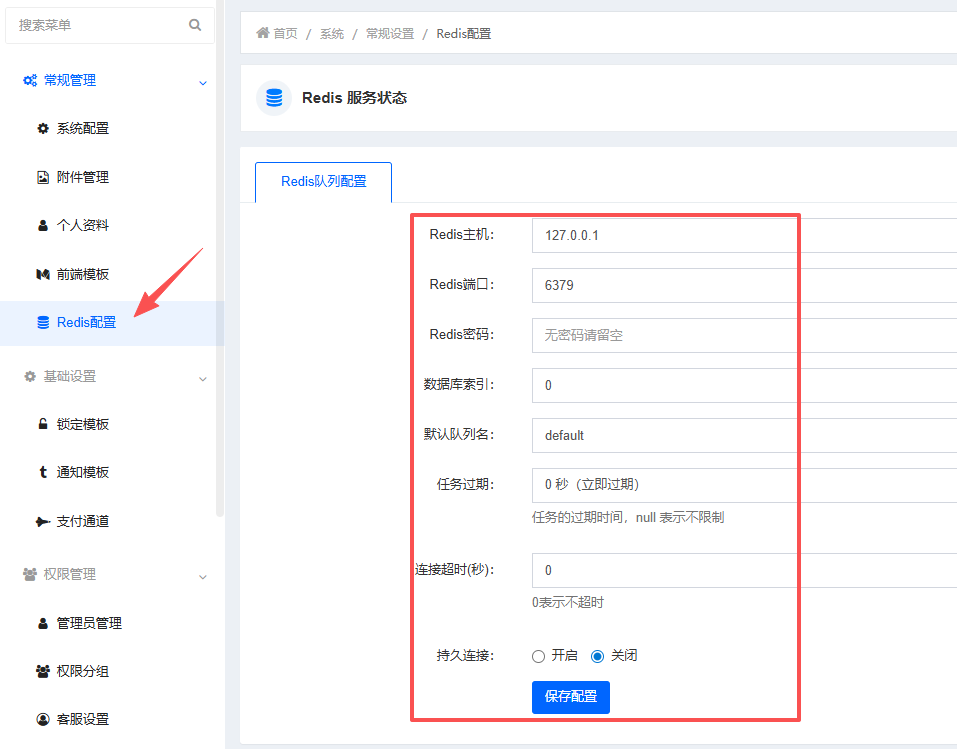Click the gears icon beside 常规管理
The image size is (957, 749).
[29, 81]
